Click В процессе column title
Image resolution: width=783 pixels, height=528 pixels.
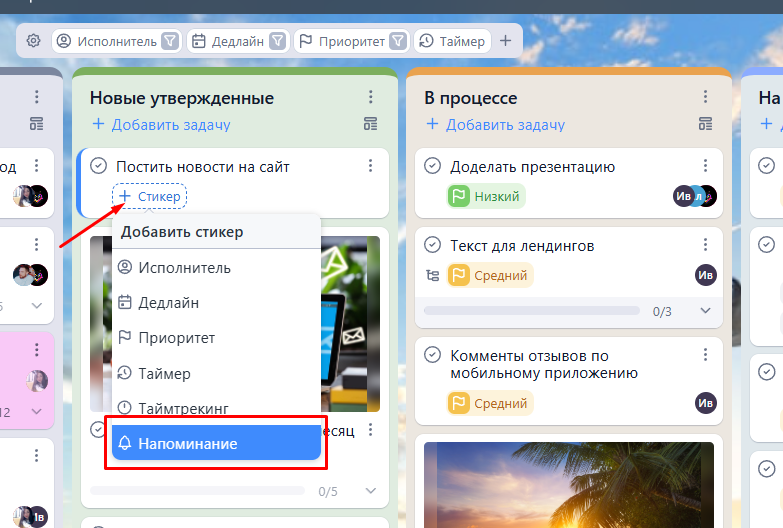470,98
